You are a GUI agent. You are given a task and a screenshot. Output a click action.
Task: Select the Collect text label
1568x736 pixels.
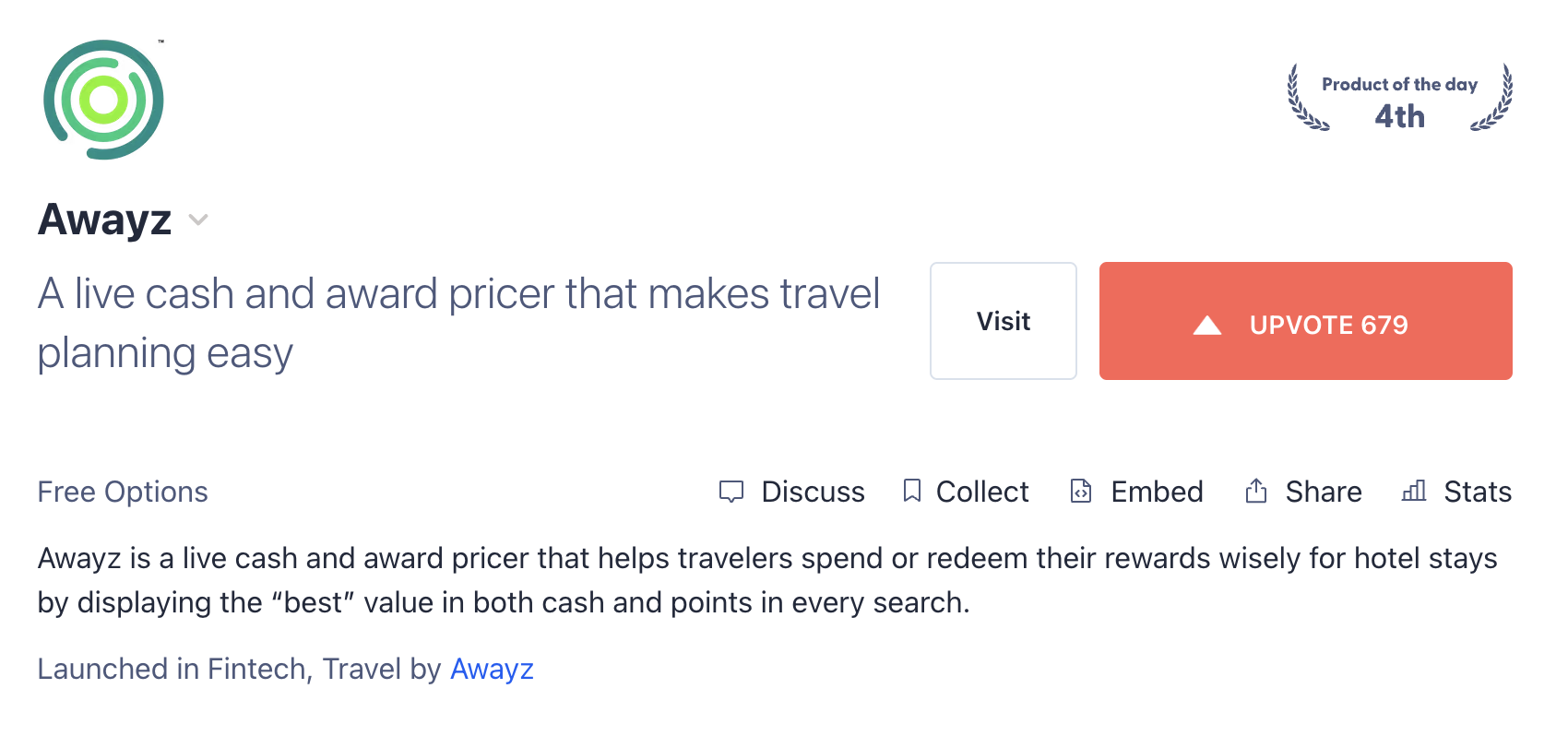pos(982,492)
